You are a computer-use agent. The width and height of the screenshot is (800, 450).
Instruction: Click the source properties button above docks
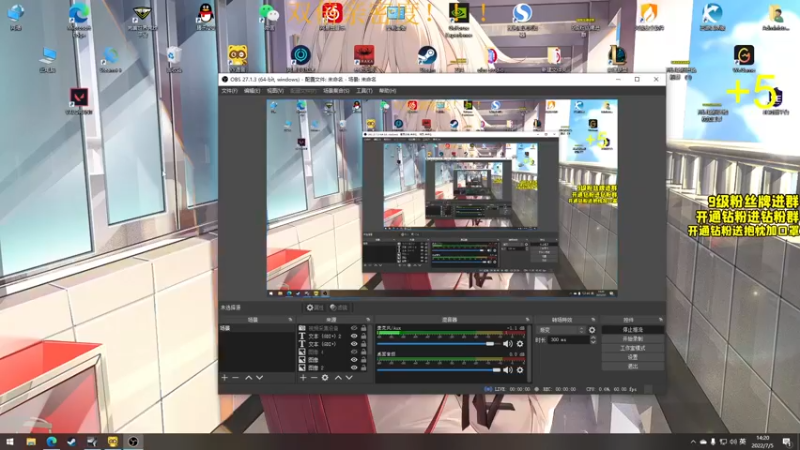(x=315, y=308)
